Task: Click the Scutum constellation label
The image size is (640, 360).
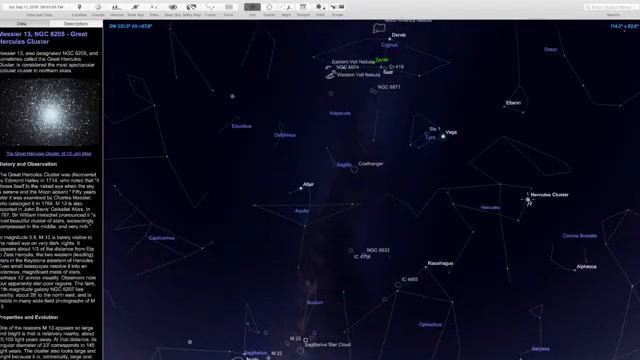Action: coord(315,302)
